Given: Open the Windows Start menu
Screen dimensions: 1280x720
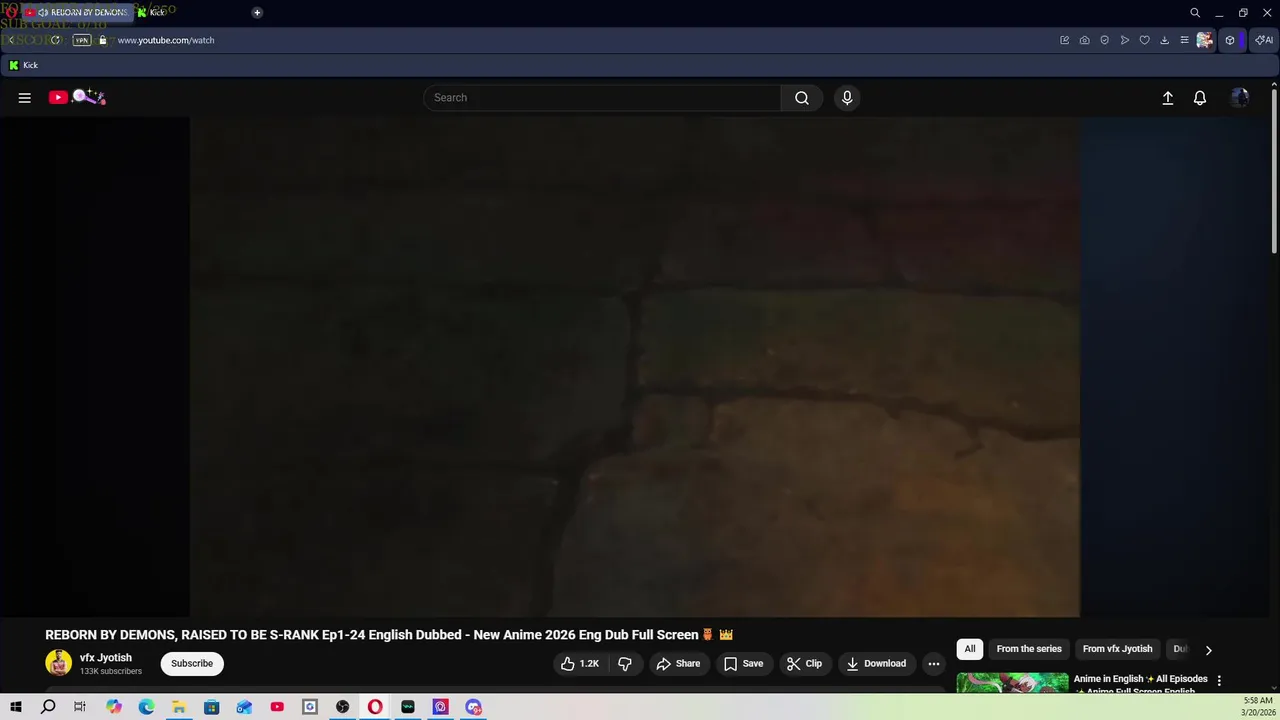Looking at the screenshot, I should point(15,707).
